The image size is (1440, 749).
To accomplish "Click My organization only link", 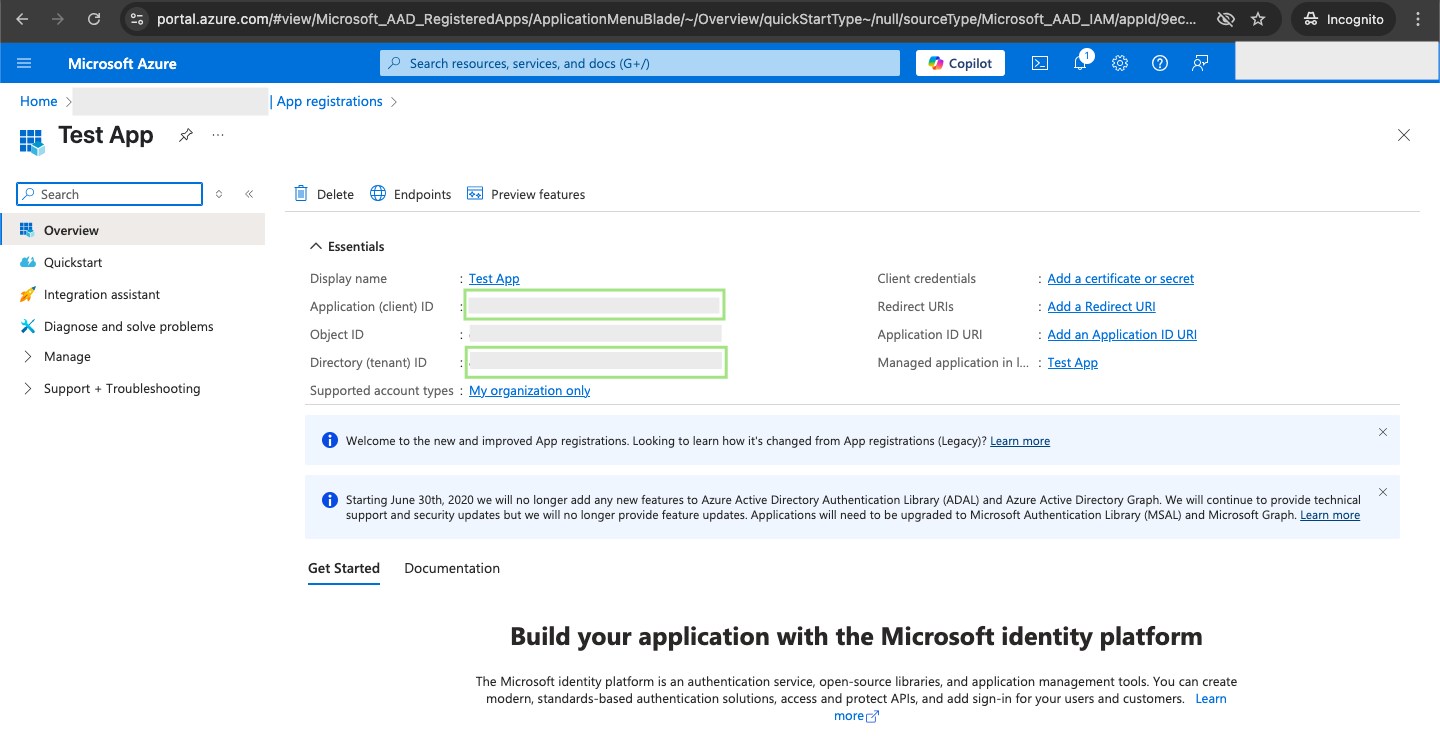I will tap(530, 390).
